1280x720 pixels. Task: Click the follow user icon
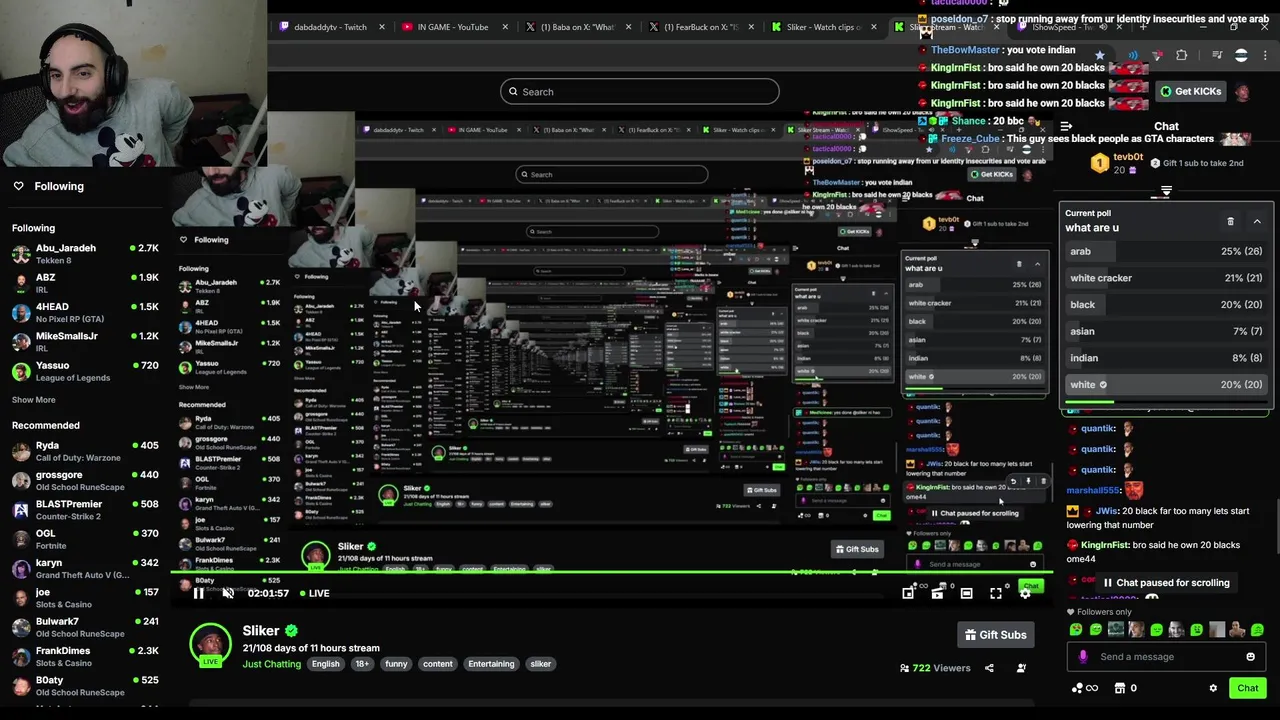coord(1021,668)
